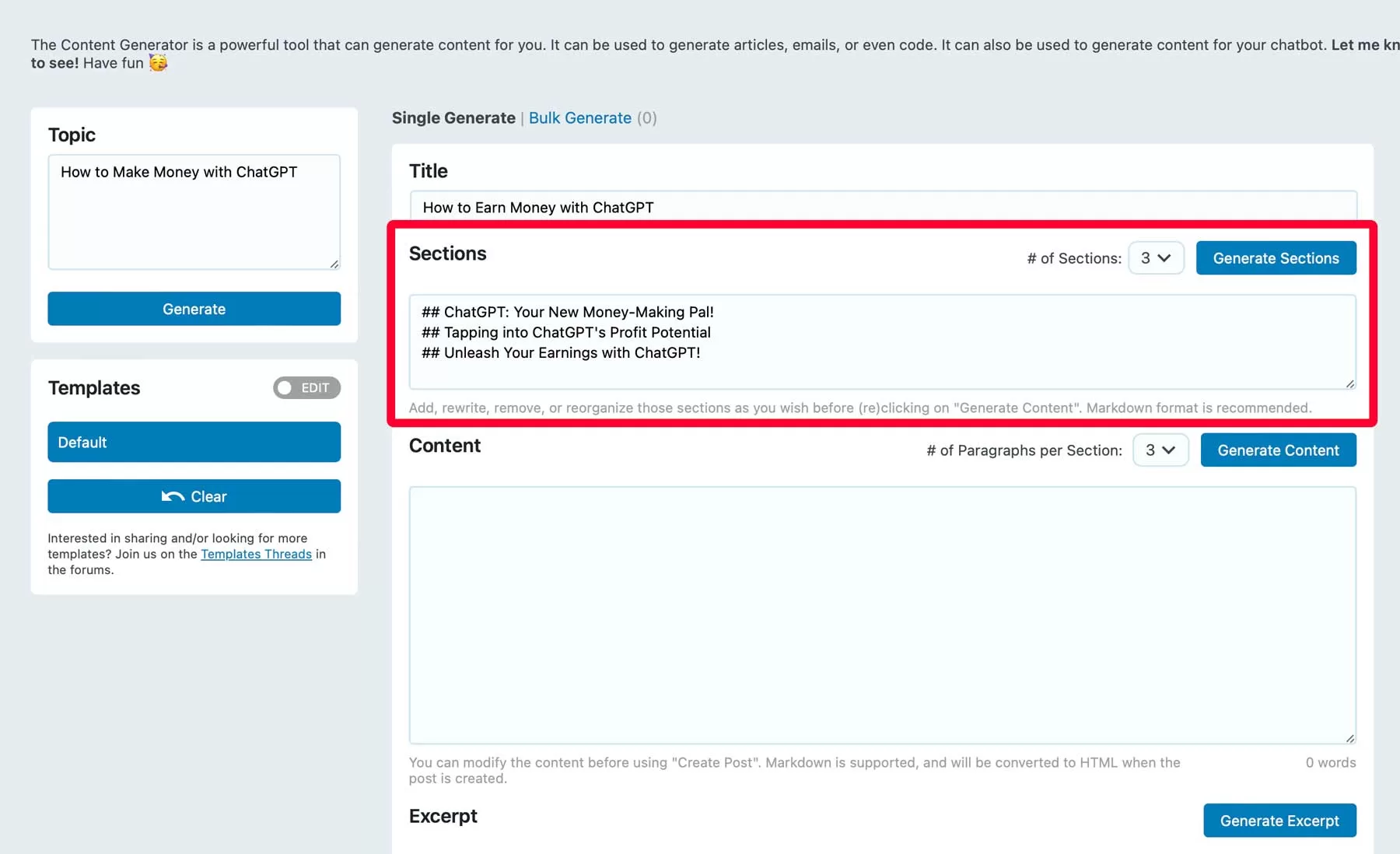Click the Sections textarea resize grip
This screenshot has height=854, width=1400.
(x=1350, y=383)
